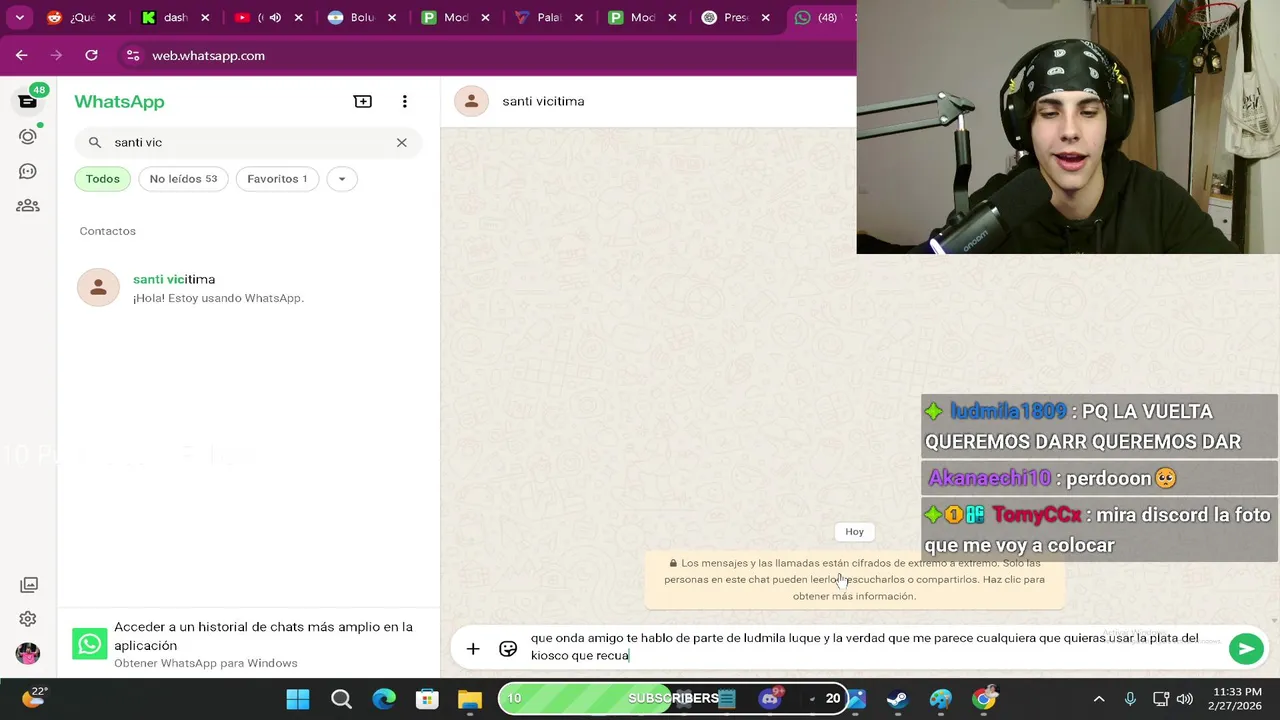Image resolution: width=1280 pixels, height=720 pixels.
Task: Reload the WhatsApp page
Action: 91,55
